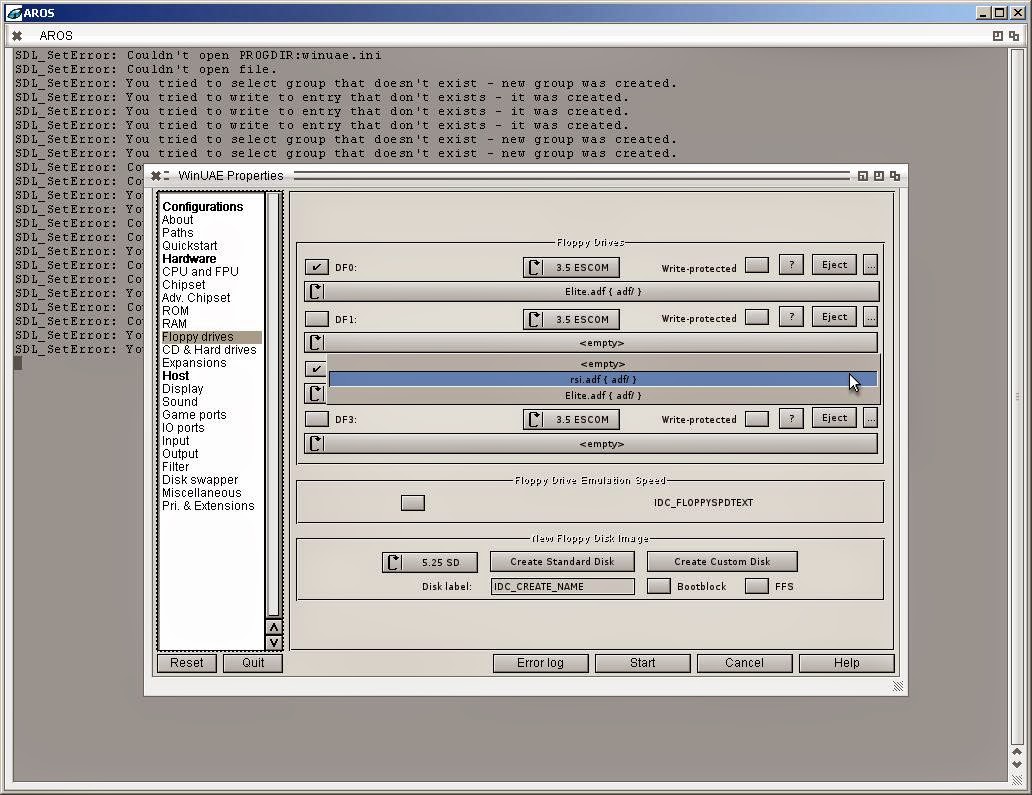Open DF3 drive type 3.5 ESCOM dropdown

point(571,419)
